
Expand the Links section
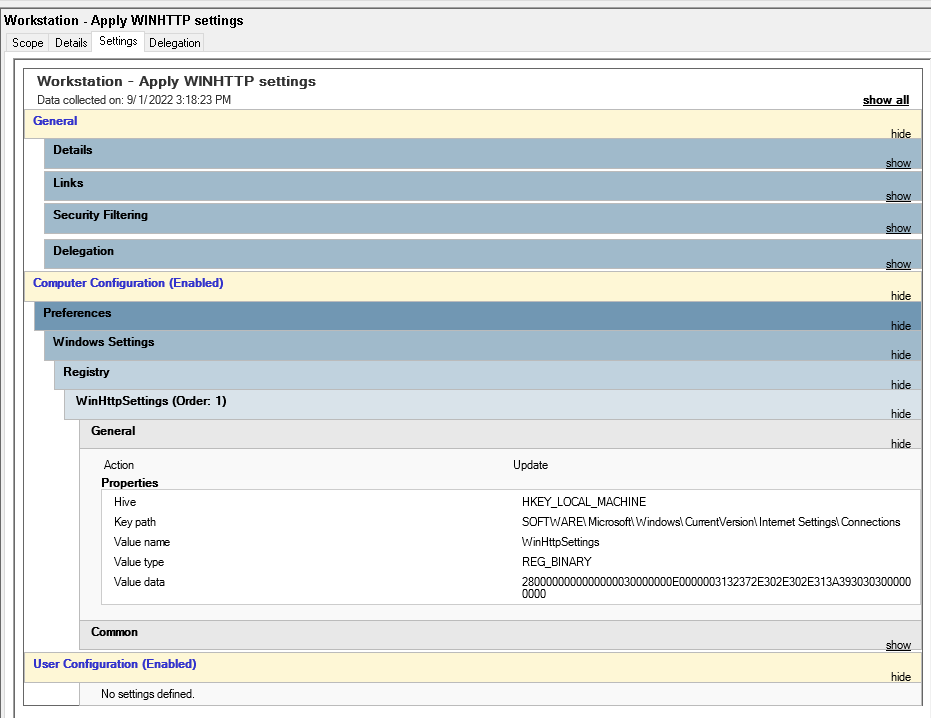point(897,195)
